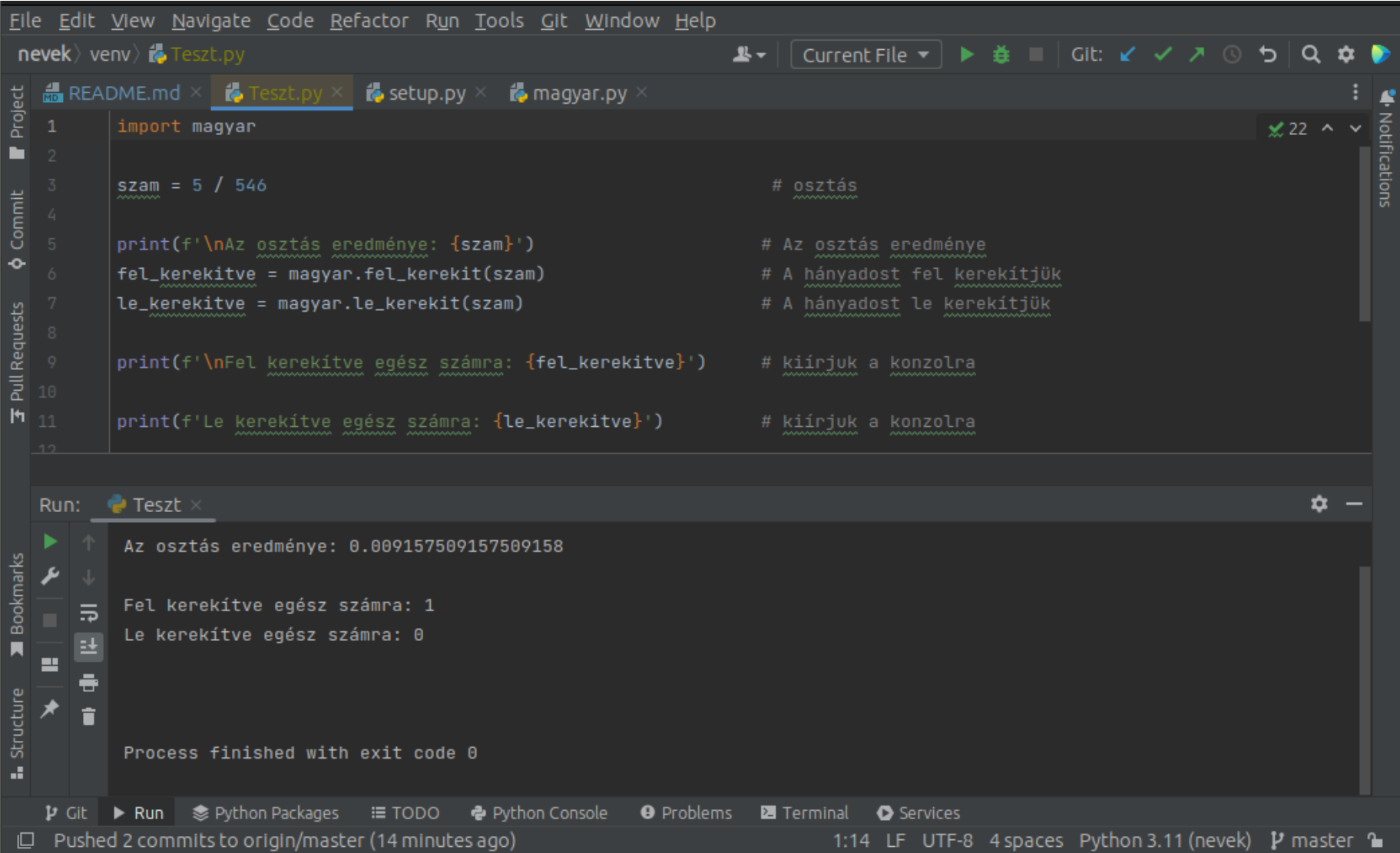Open the Refactor menu

click(x=369, y=21)
